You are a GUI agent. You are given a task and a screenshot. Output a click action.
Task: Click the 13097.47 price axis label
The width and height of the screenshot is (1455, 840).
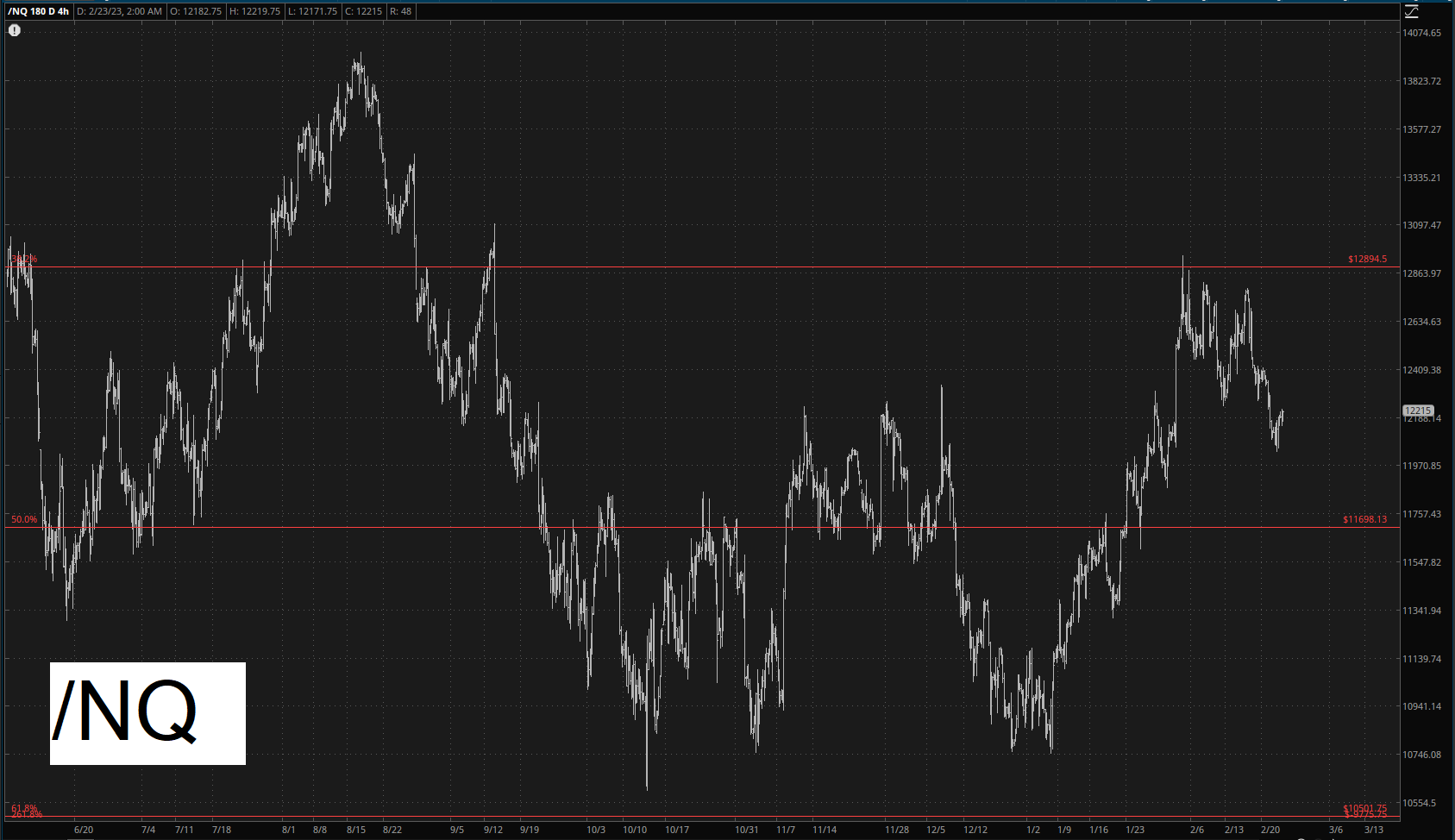coord(1421,225)
